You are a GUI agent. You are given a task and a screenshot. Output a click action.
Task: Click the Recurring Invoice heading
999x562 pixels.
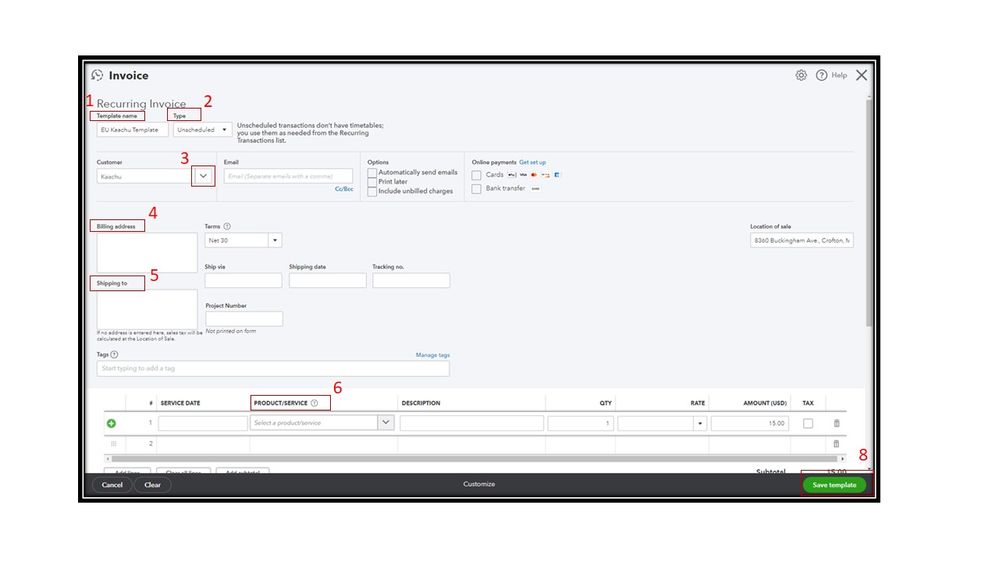click(141, 103)
